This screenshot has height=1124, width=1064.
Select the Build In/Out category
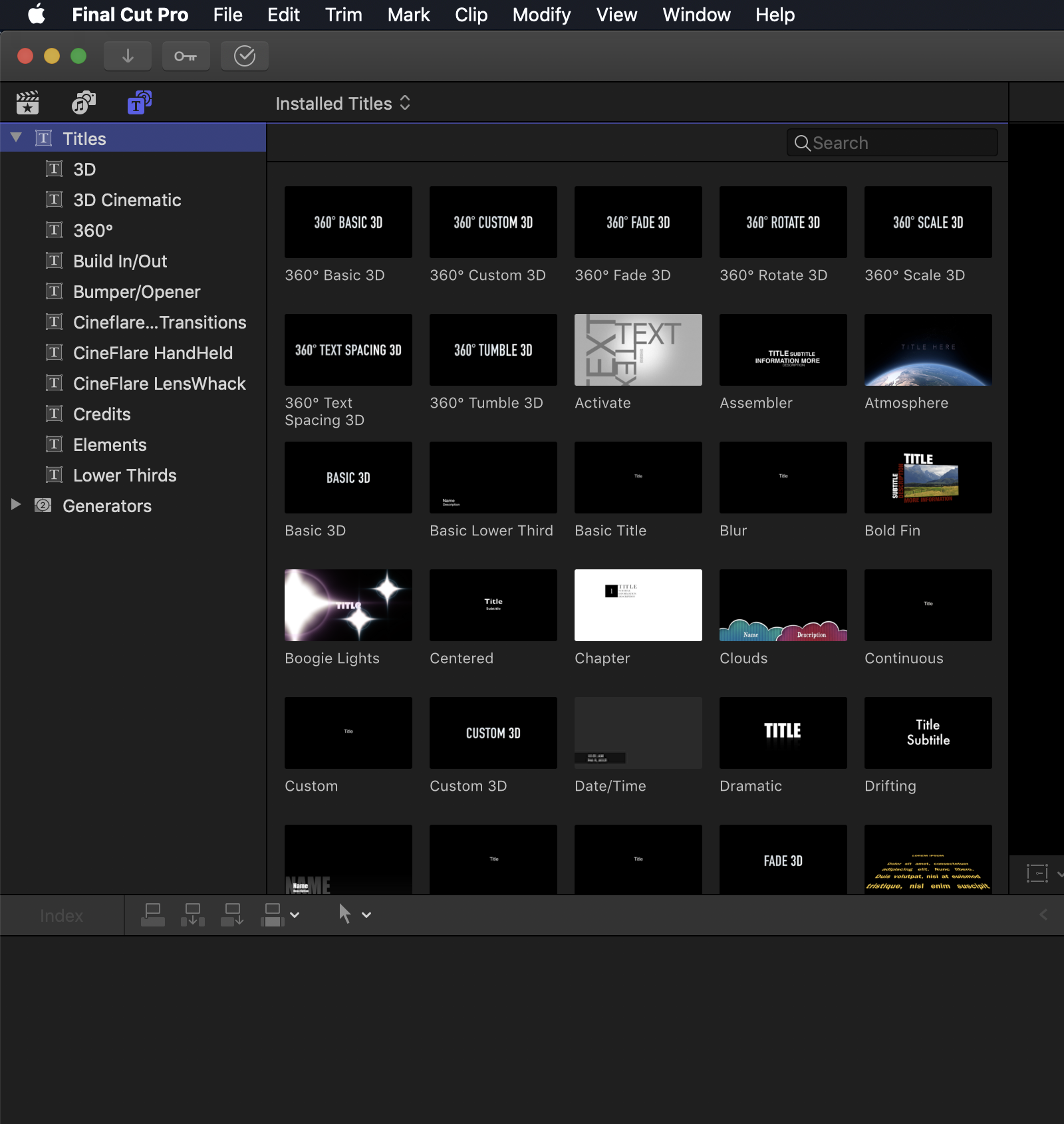[x=133, y=261]
